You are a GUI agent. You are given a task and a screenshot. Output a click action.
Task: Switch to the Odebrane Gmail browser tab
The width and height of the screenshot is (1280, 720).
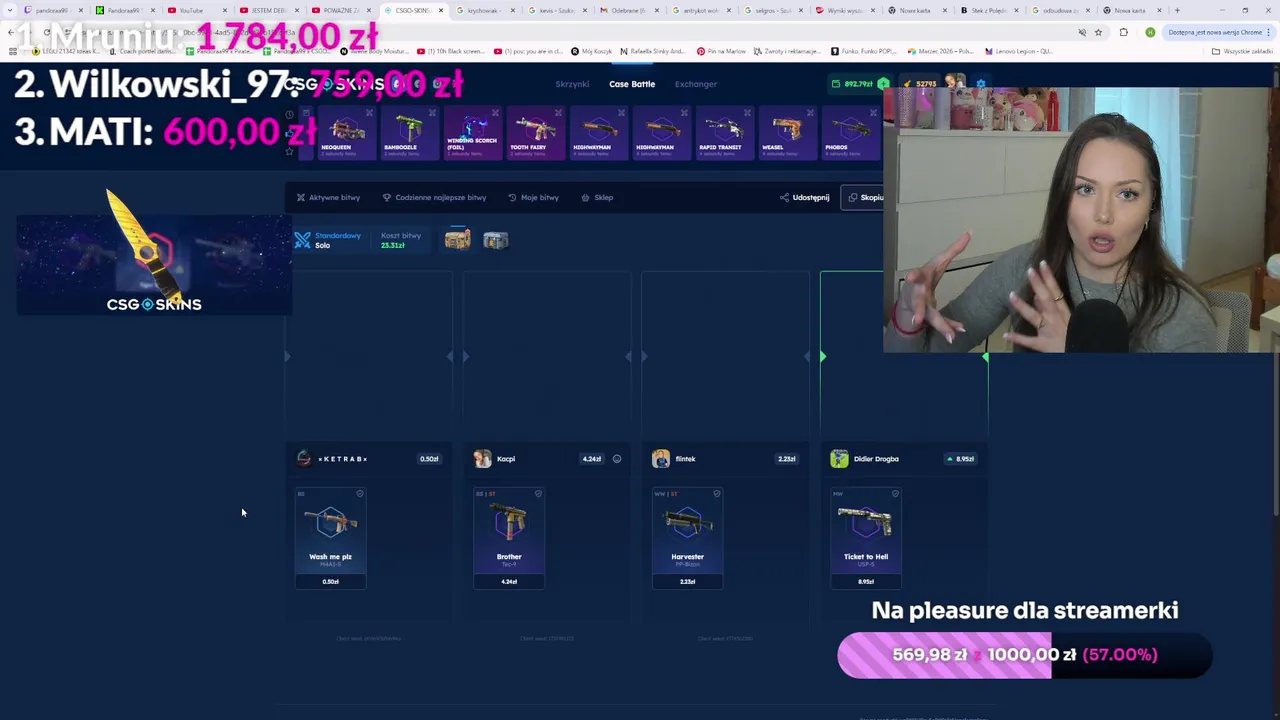(x=630, y=10)
